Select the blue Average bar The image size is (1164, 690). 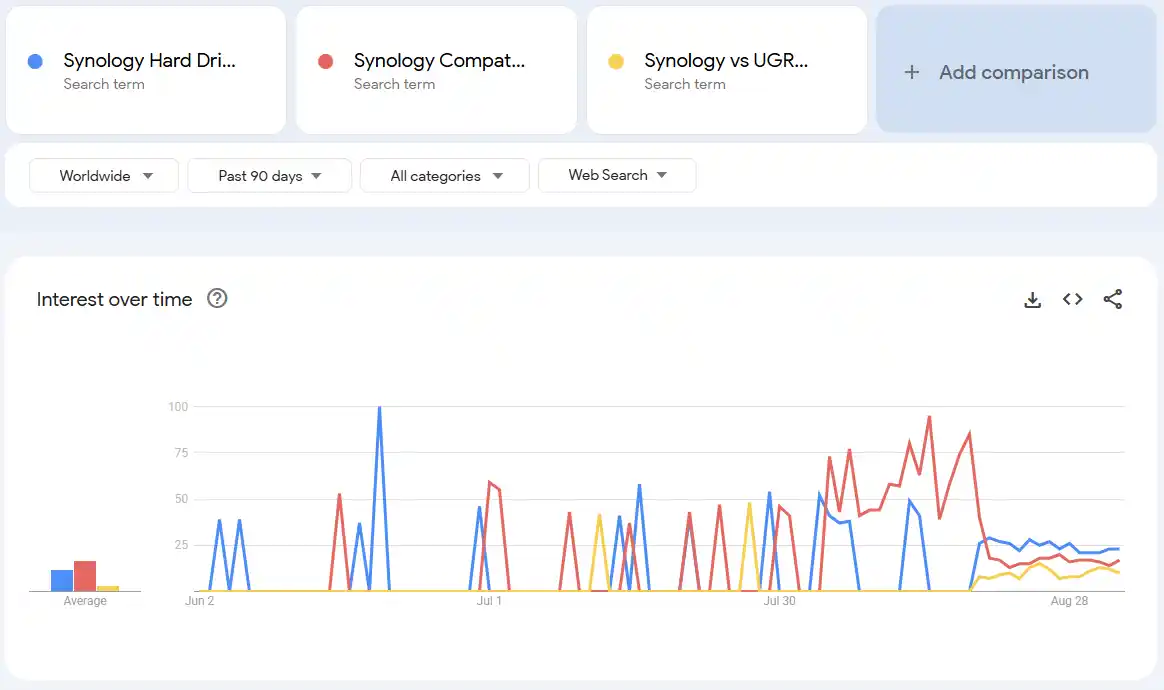click(62, 580)
